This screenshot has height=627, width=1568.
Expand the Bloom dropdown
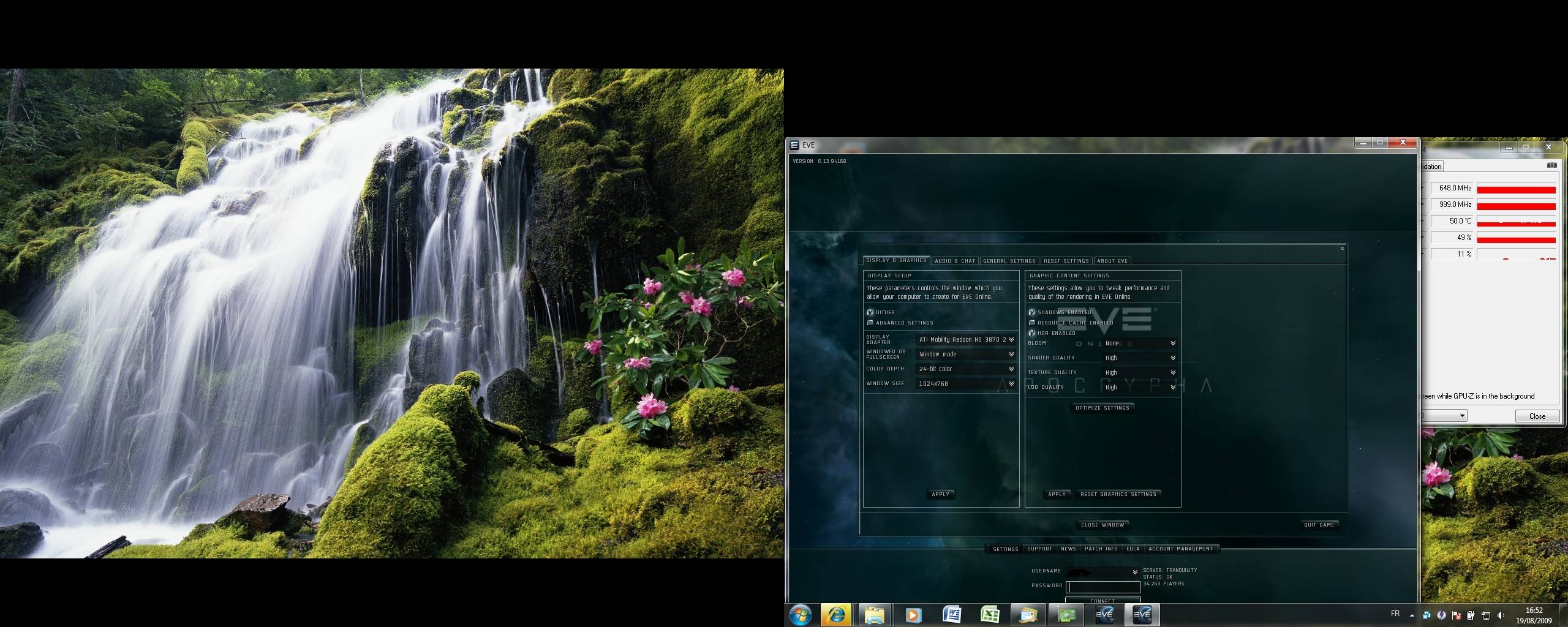point(1140,343)
